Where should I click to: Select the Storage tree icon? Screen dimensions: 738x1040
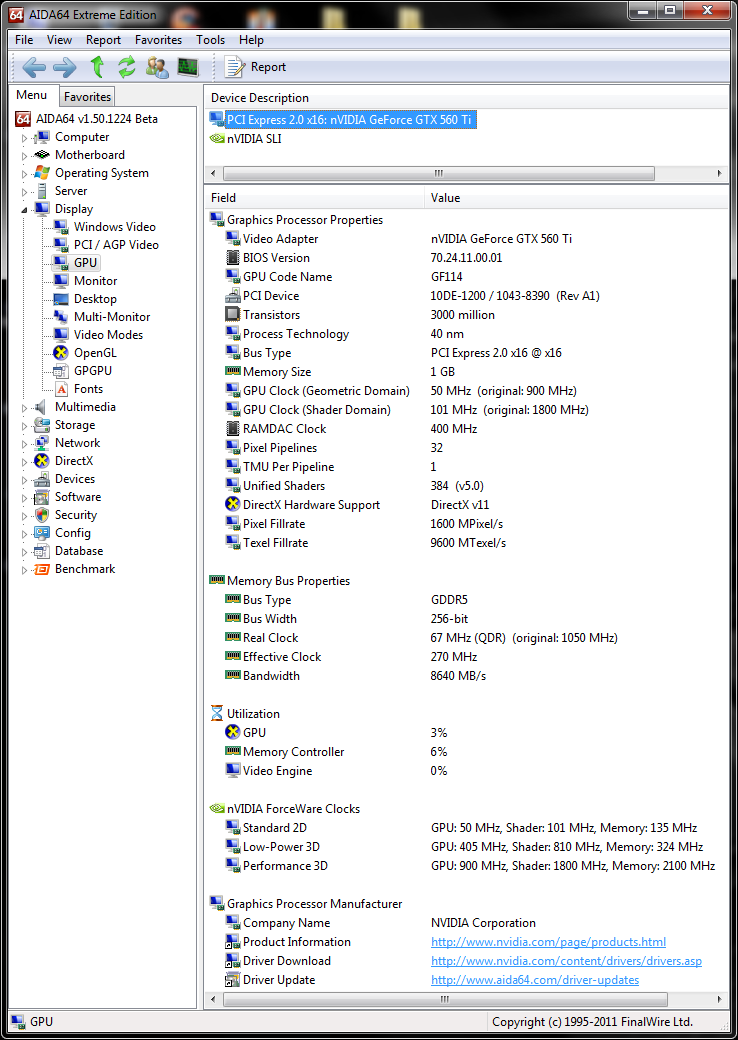point(42,425)
